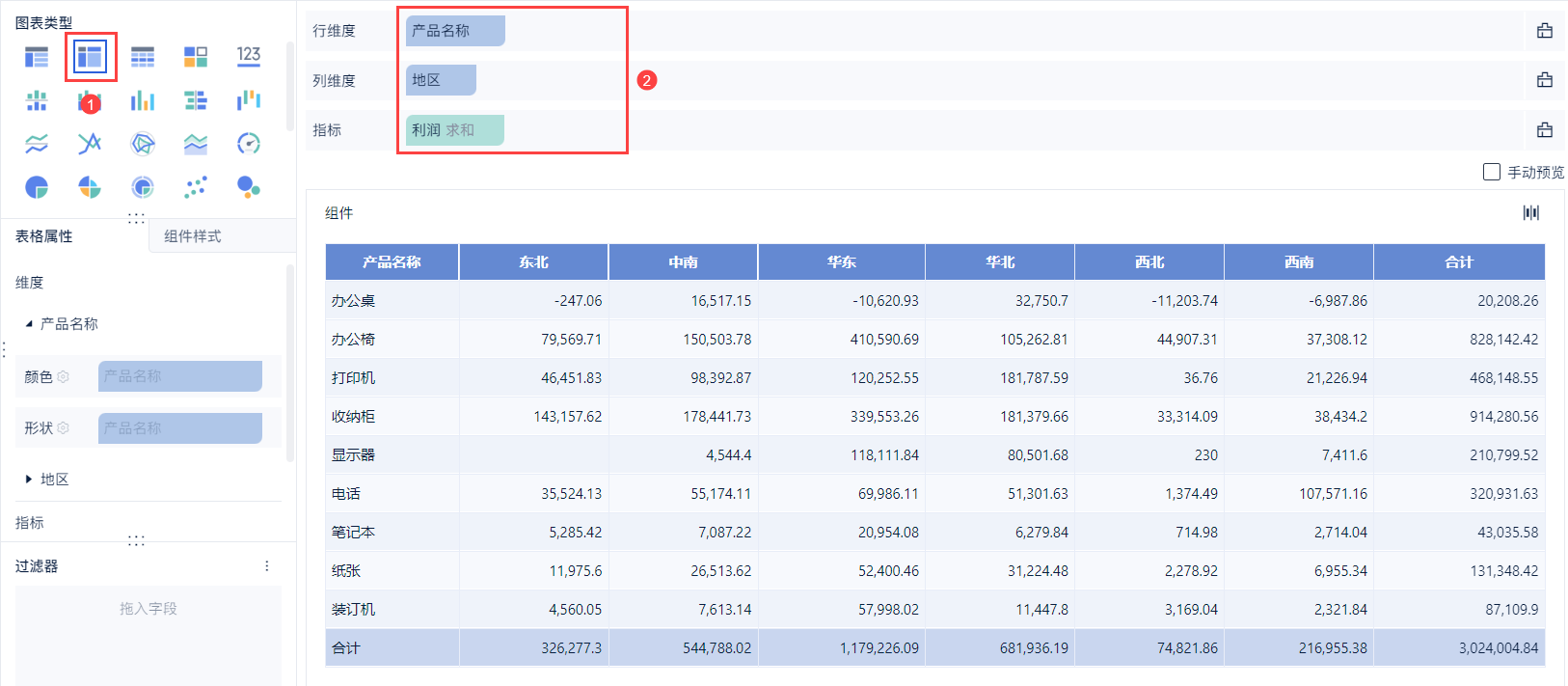Select the grouped table chart type icon
The width and height of the screenshot is (1568, 686).
click(37, 57)
